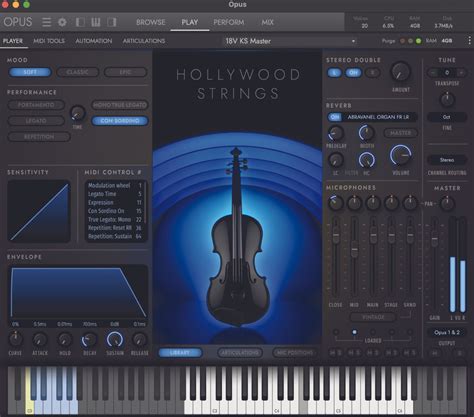
Task: Select the Soft mood
Action: (x=30, y=72)
